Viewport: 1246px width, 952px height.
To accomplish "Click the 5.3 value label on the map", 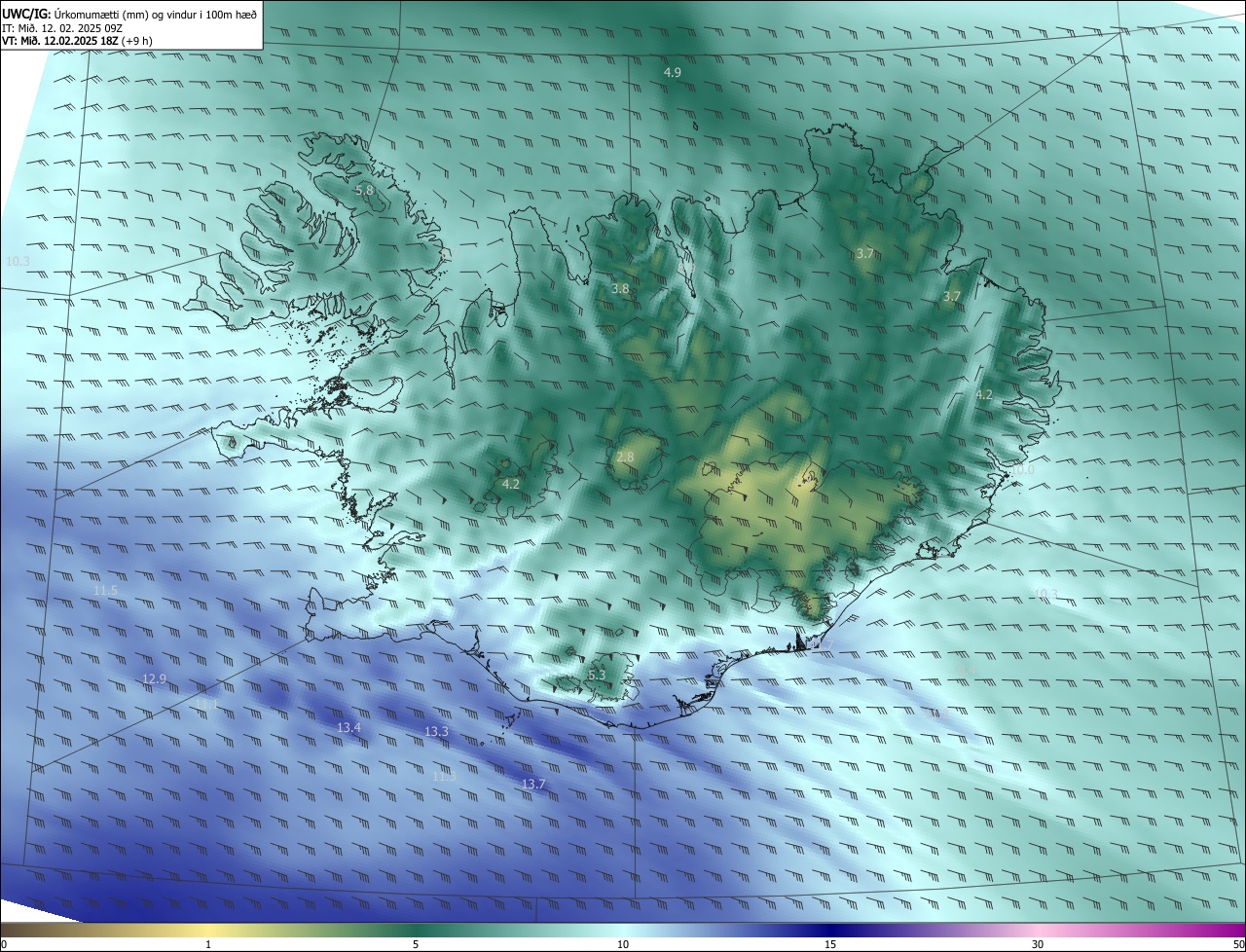I will coord(597,675).
